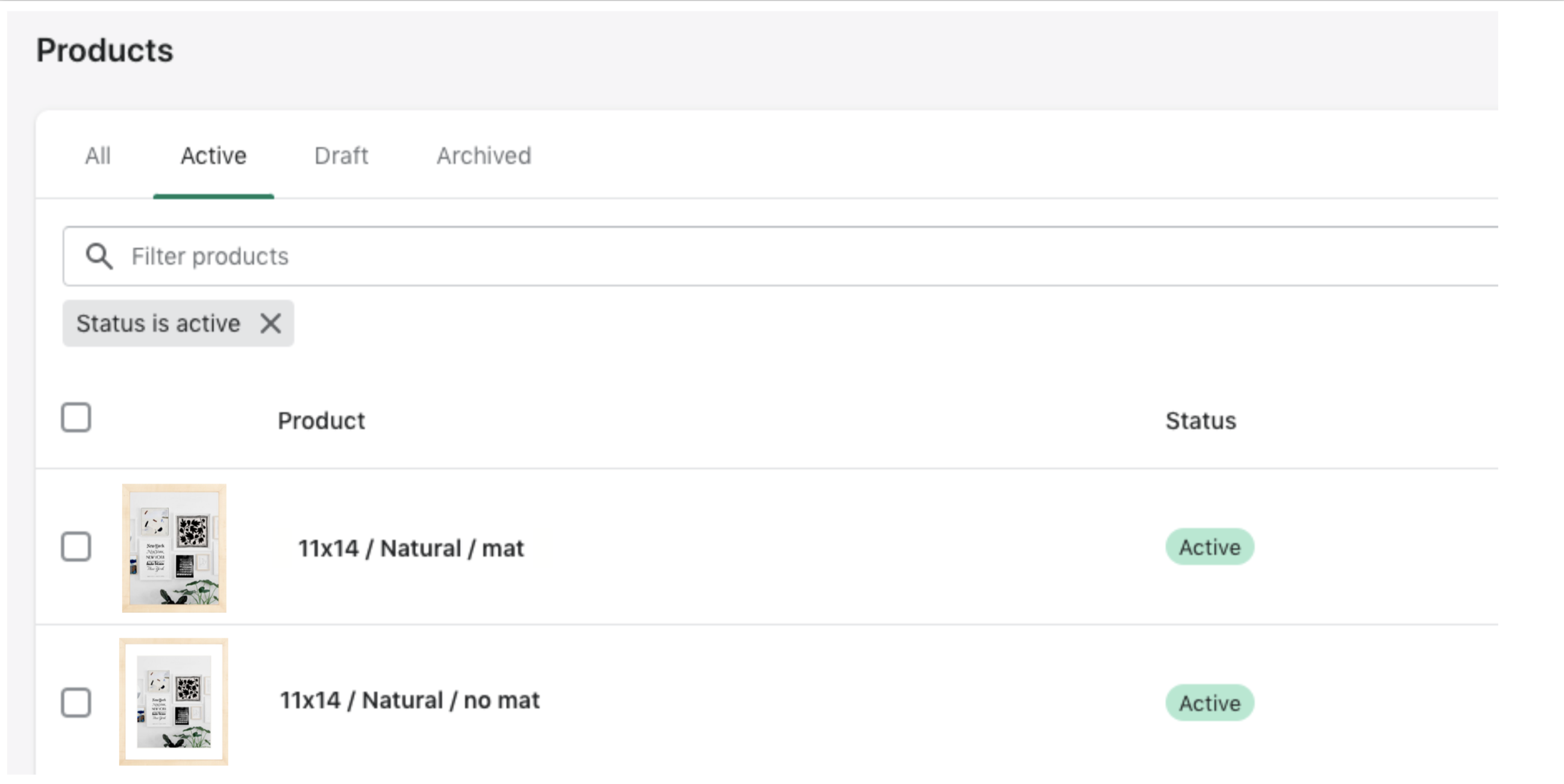Open the 11x14 / Natural / no mat product
This screenshot has height=784, width=1564.
coord(410,700)
